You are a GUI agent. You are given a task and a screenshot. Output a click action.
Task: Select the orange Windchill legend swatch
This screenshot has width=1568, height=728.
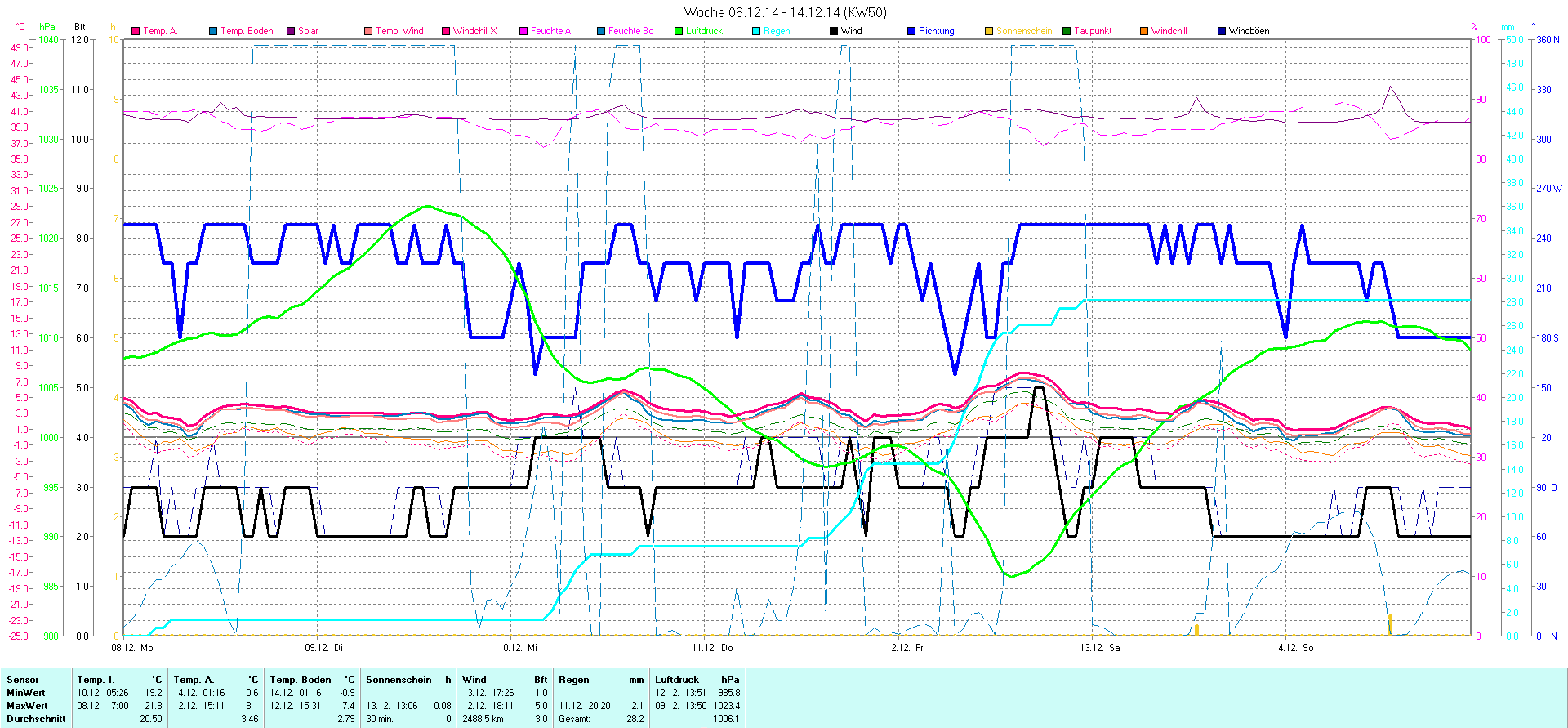pyautogui.click(x=1144, y=31)
